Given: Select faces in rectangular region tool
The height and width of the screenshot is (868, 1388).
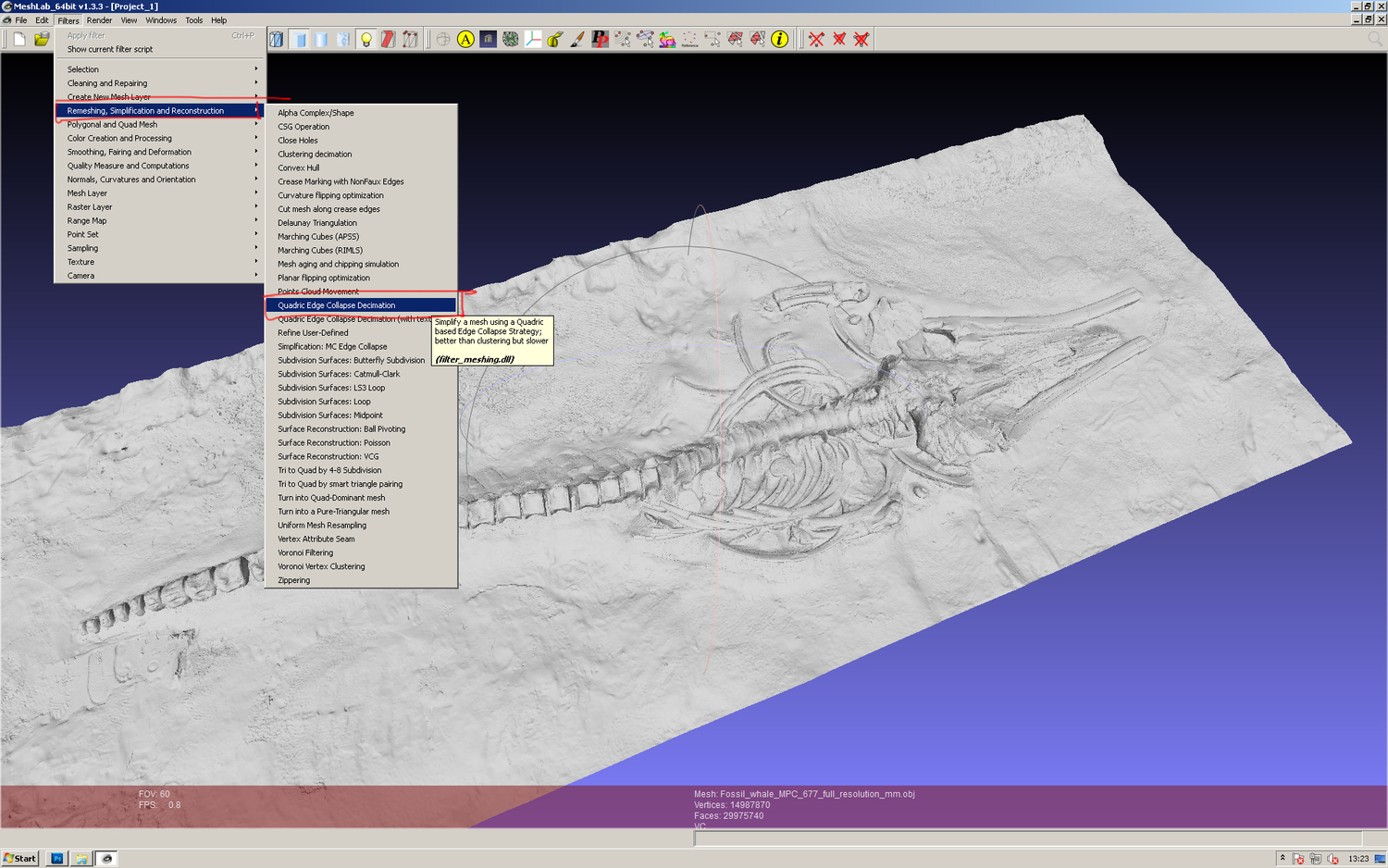Looking at the screenshot, I should pyautogui.click(x=713, y=39).
